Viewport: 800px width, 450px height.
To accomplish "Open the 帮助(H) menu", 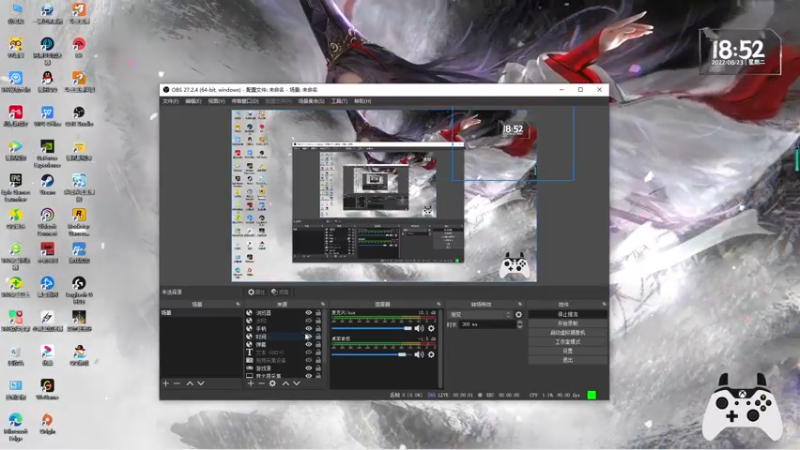I will 362,101.
